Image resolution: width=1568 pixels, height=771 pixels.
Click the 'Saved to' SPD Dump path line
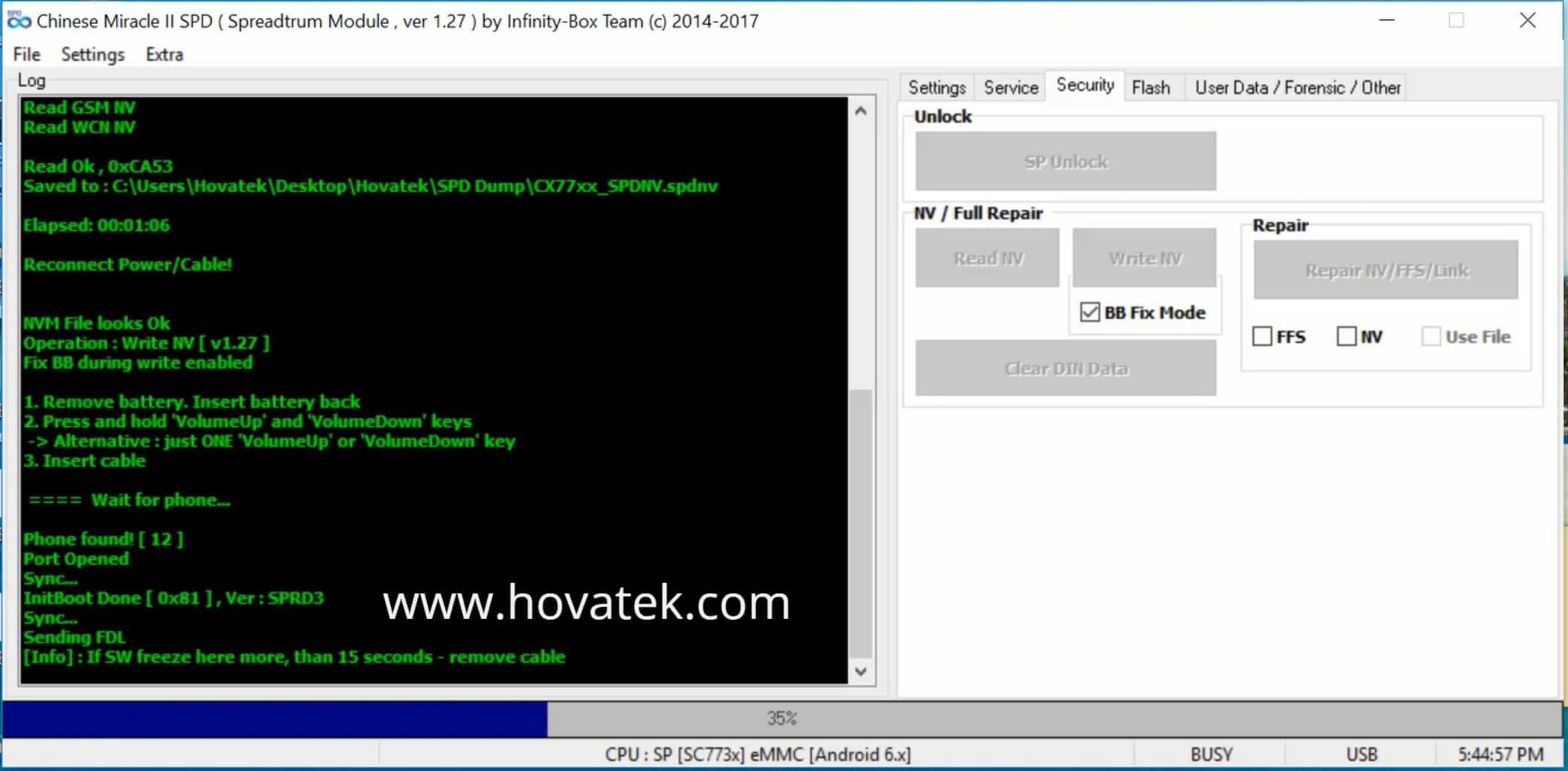click(371, 186)
